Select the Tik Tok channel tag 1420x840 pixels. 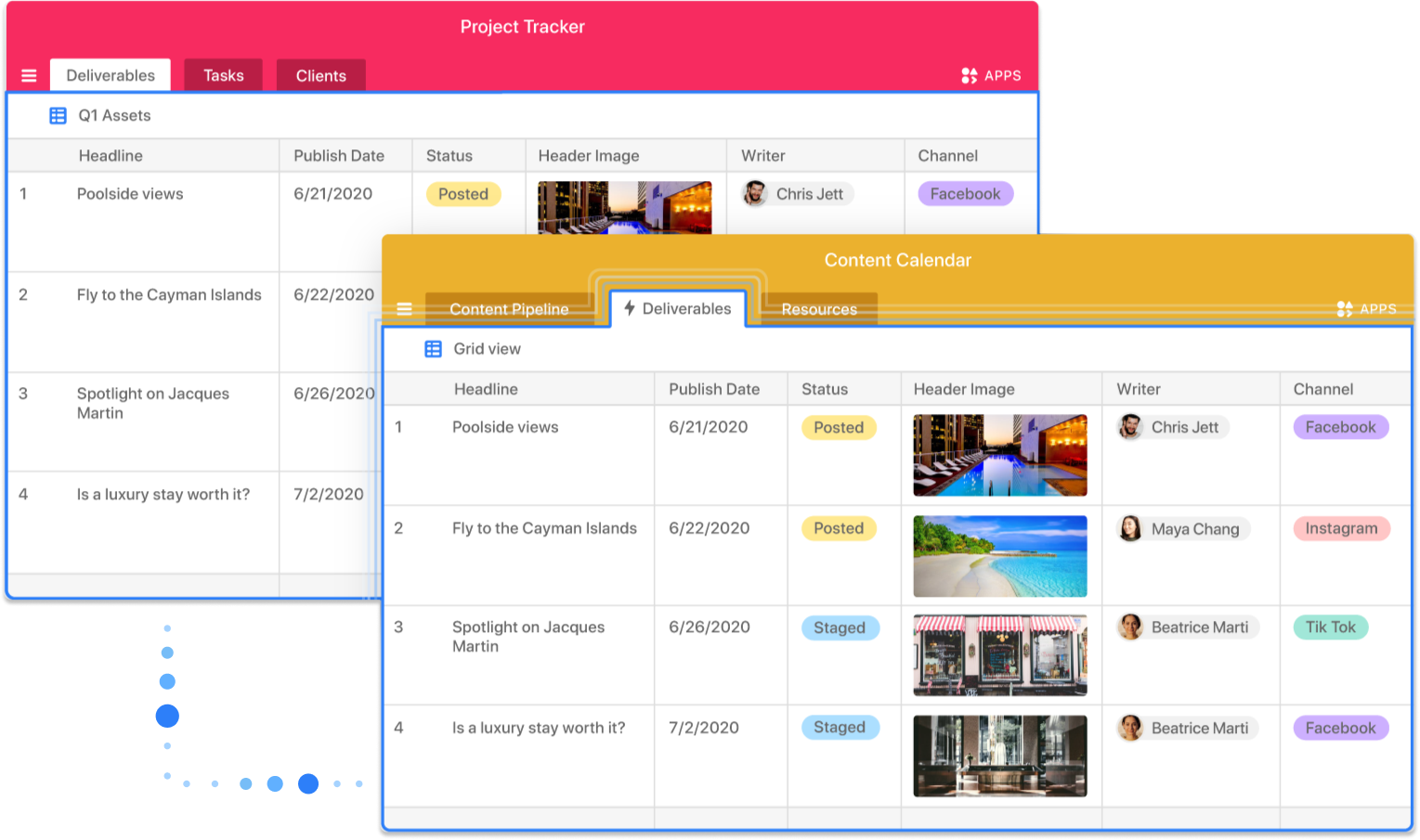click(1330, 627)
